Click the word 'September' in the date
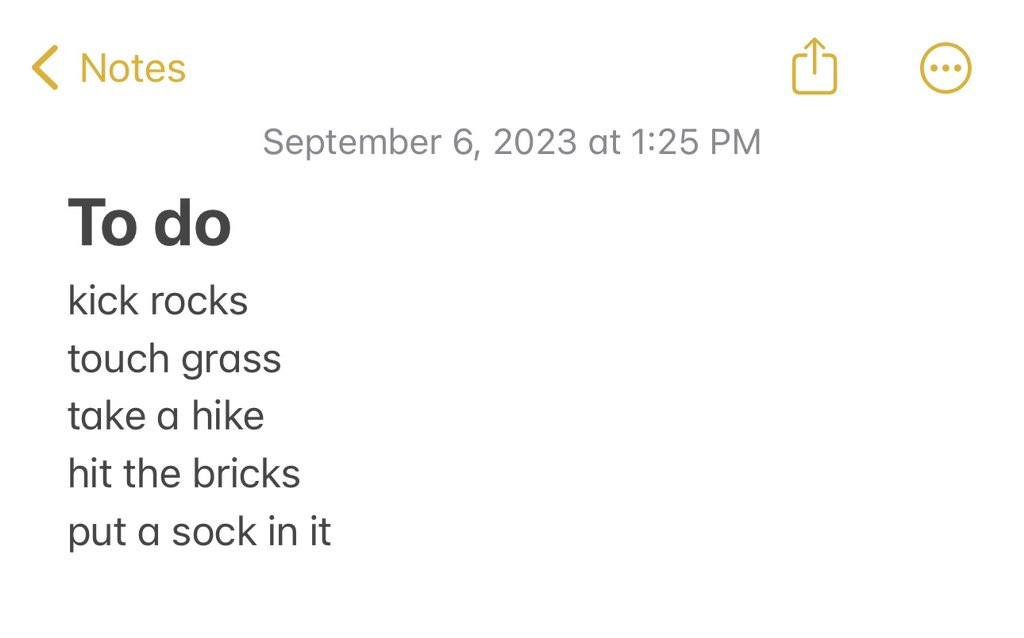1024x638 pixels. pos(353,143)
